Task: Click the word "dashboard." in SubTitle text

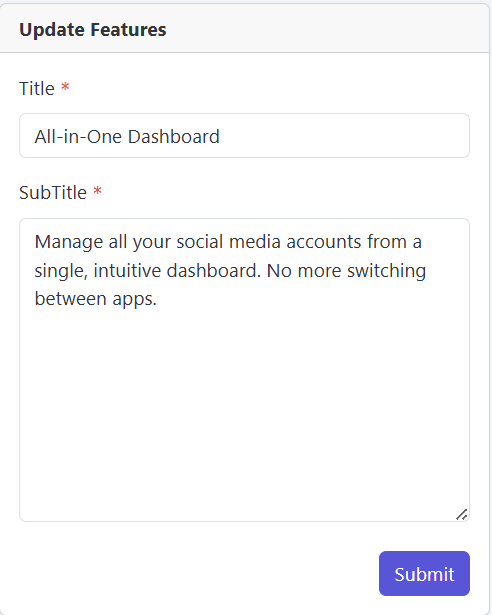Action: click(x=214, y=271)
